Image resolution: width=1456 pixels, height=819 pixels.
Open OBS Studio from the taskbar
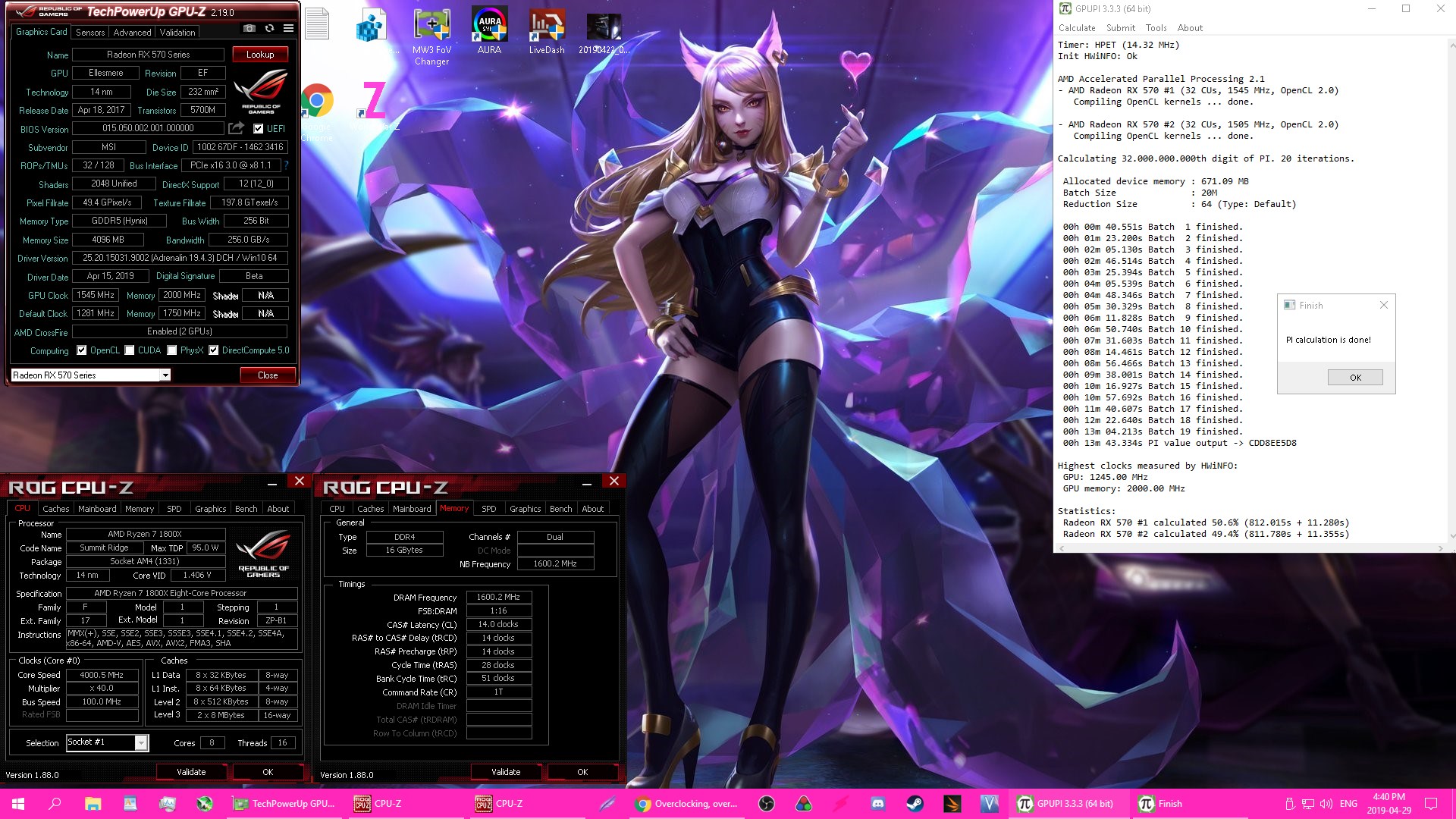tap(767, 804)
